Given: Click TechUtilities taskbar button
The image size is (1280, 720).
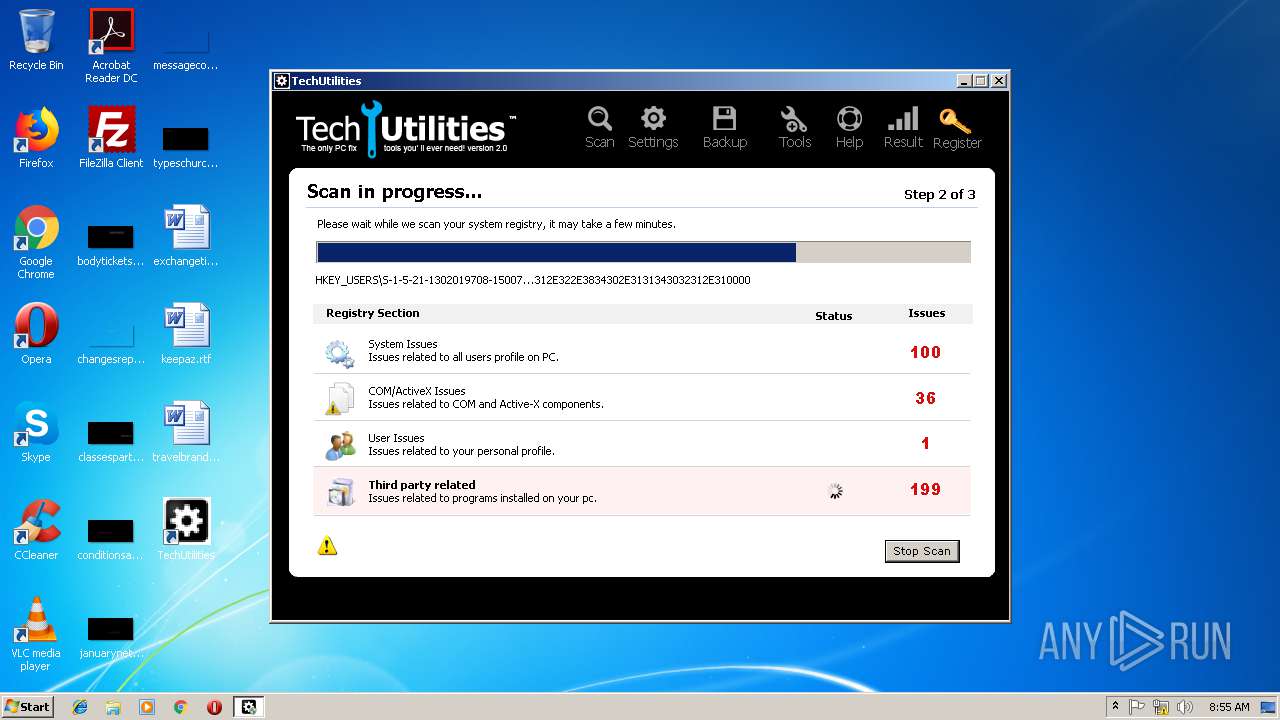Looking at the screenshot, I should click(248, 707).
